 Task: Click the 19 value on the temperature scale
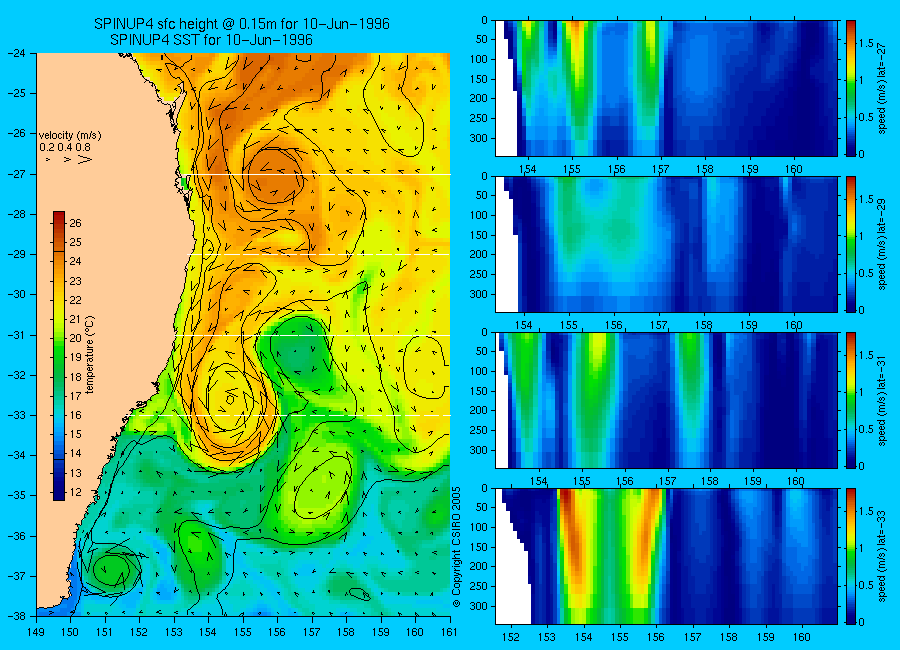coord(75,357)
